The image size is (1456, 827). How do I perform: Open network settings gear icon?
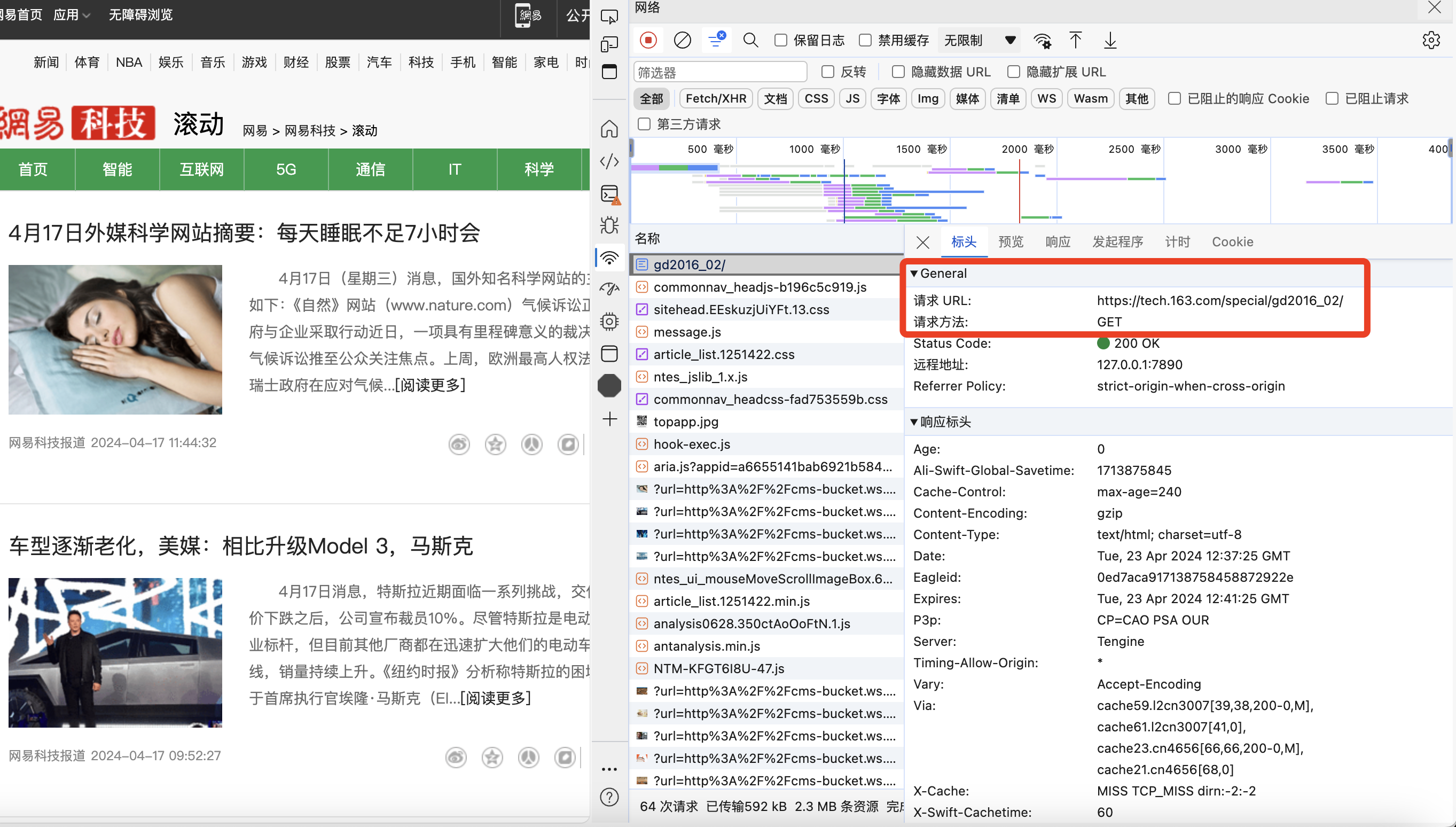[1430, 40]
